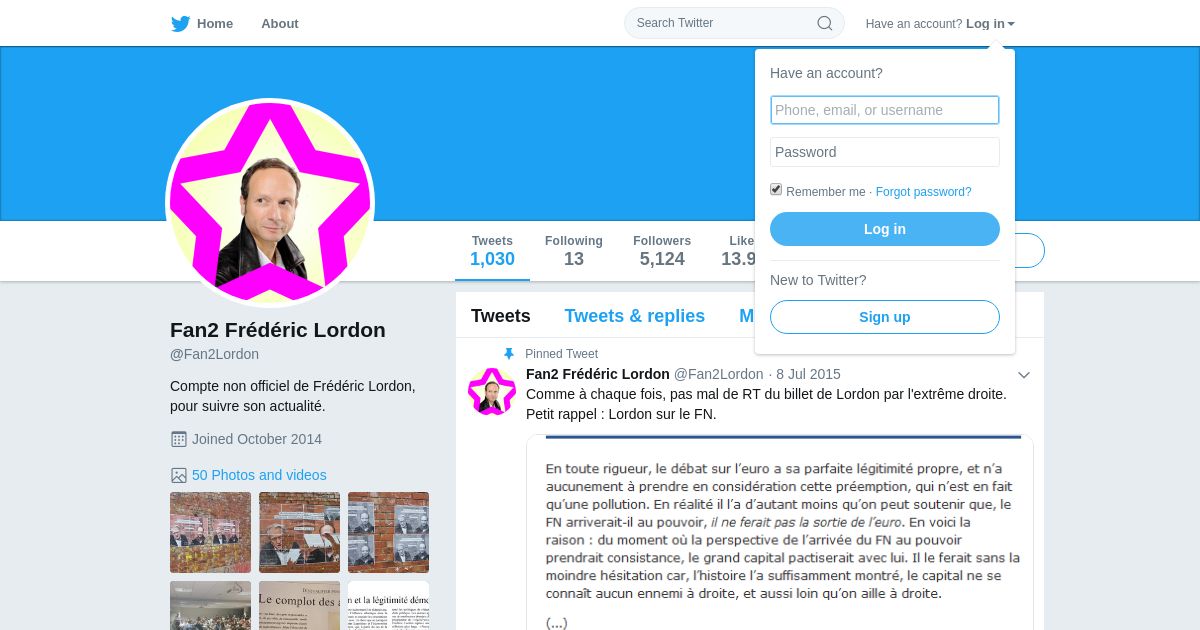
Task: Open the first photo thumbnail in media grid
Action: coord(210,532)
